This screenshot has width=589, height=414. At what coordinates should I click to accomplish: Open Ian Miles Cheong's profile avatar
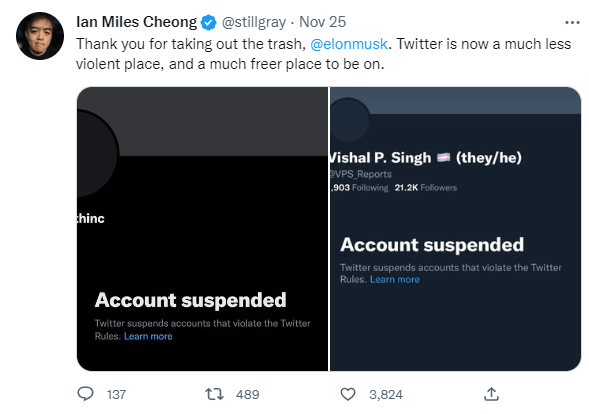[x=40, y=36]
